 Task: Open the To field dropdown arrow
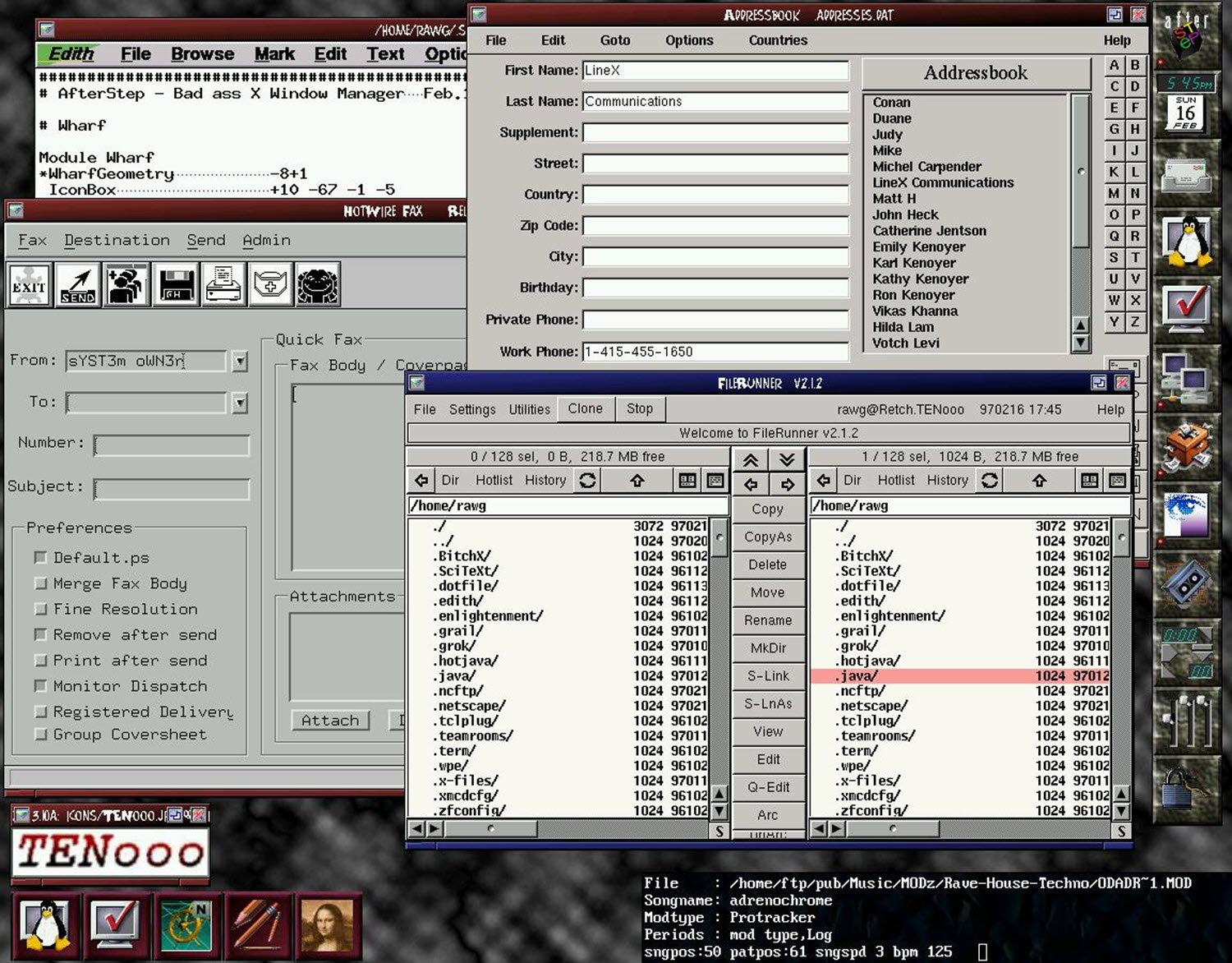(239, 403)
